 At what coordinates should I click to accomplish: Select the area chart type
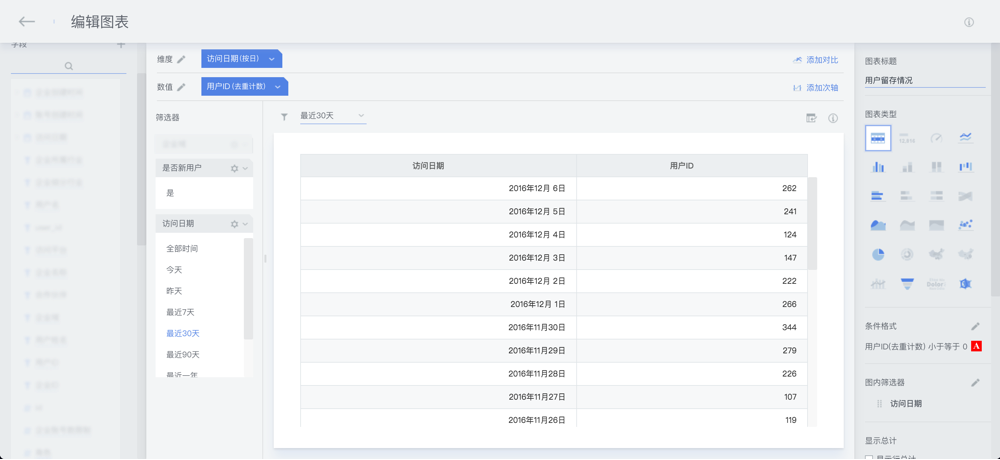pyautogui.click(x=878, y=225)
